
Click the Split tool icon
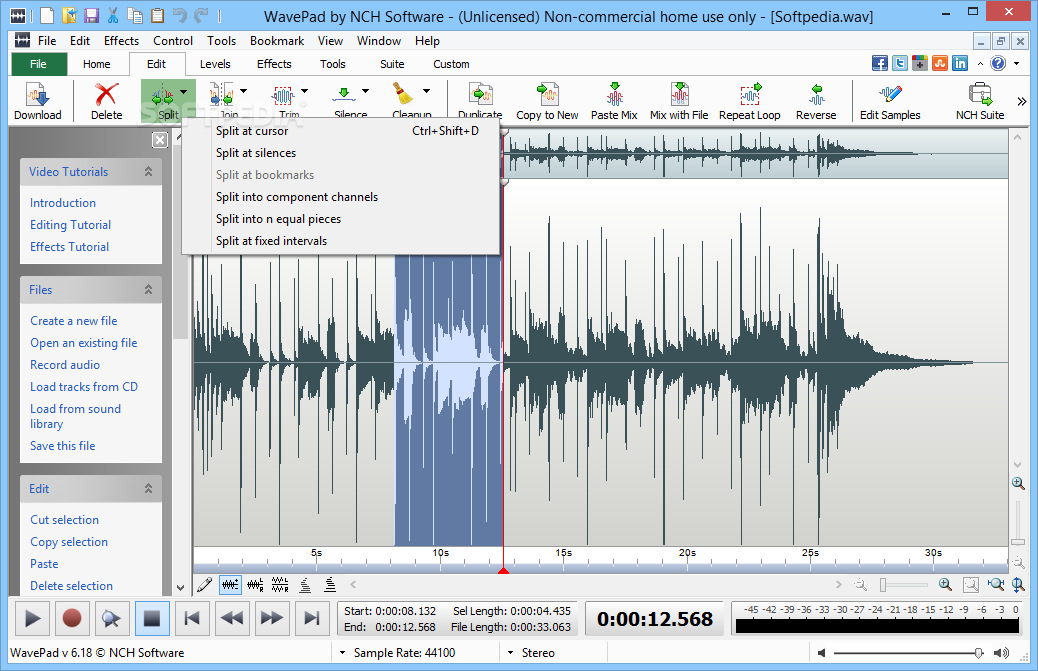click(x=163, y=97)
